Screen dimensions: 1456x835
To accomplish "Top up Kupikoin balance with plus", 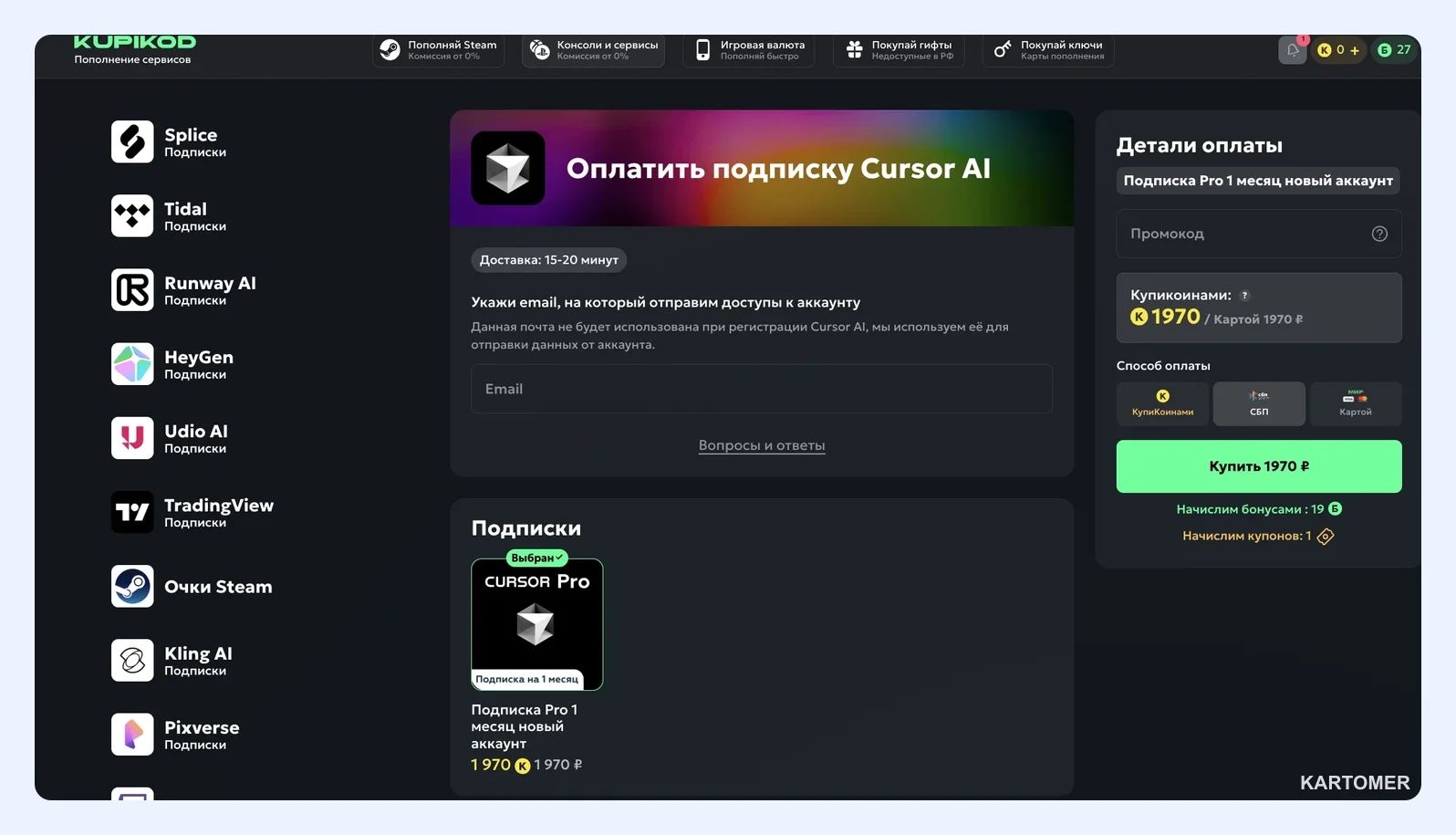I will (1355, 50).
